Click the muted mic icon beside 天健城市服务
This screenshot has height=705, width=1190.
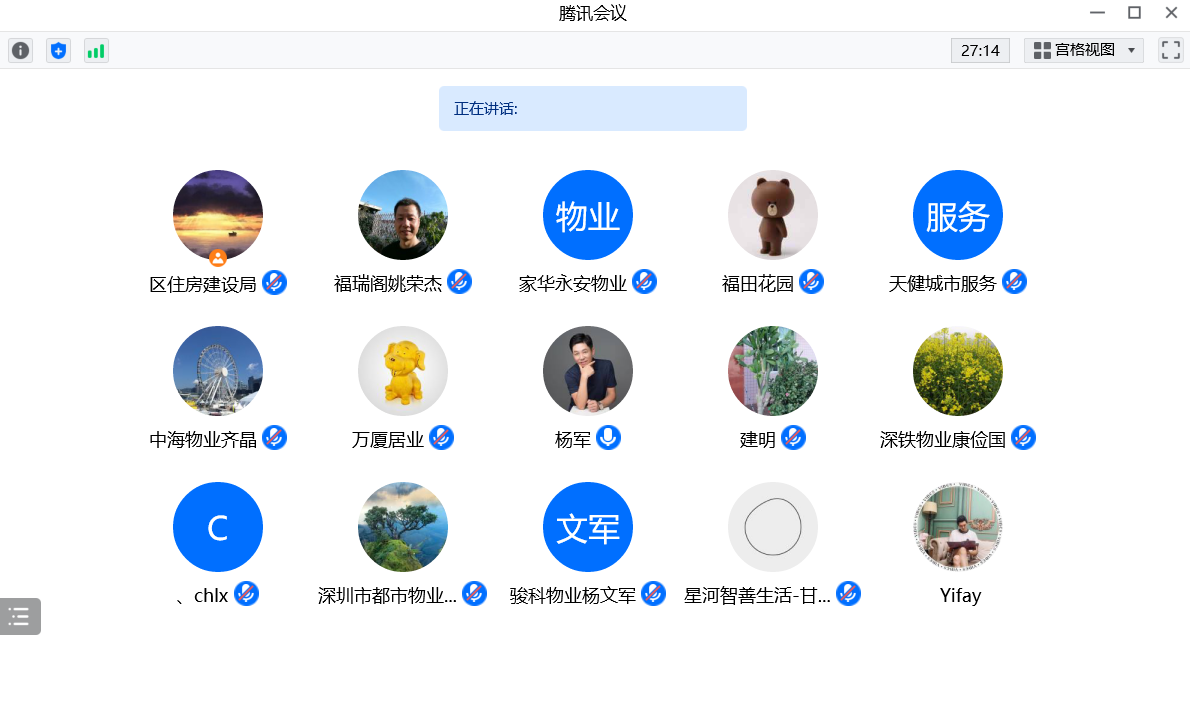(1014, 282)
